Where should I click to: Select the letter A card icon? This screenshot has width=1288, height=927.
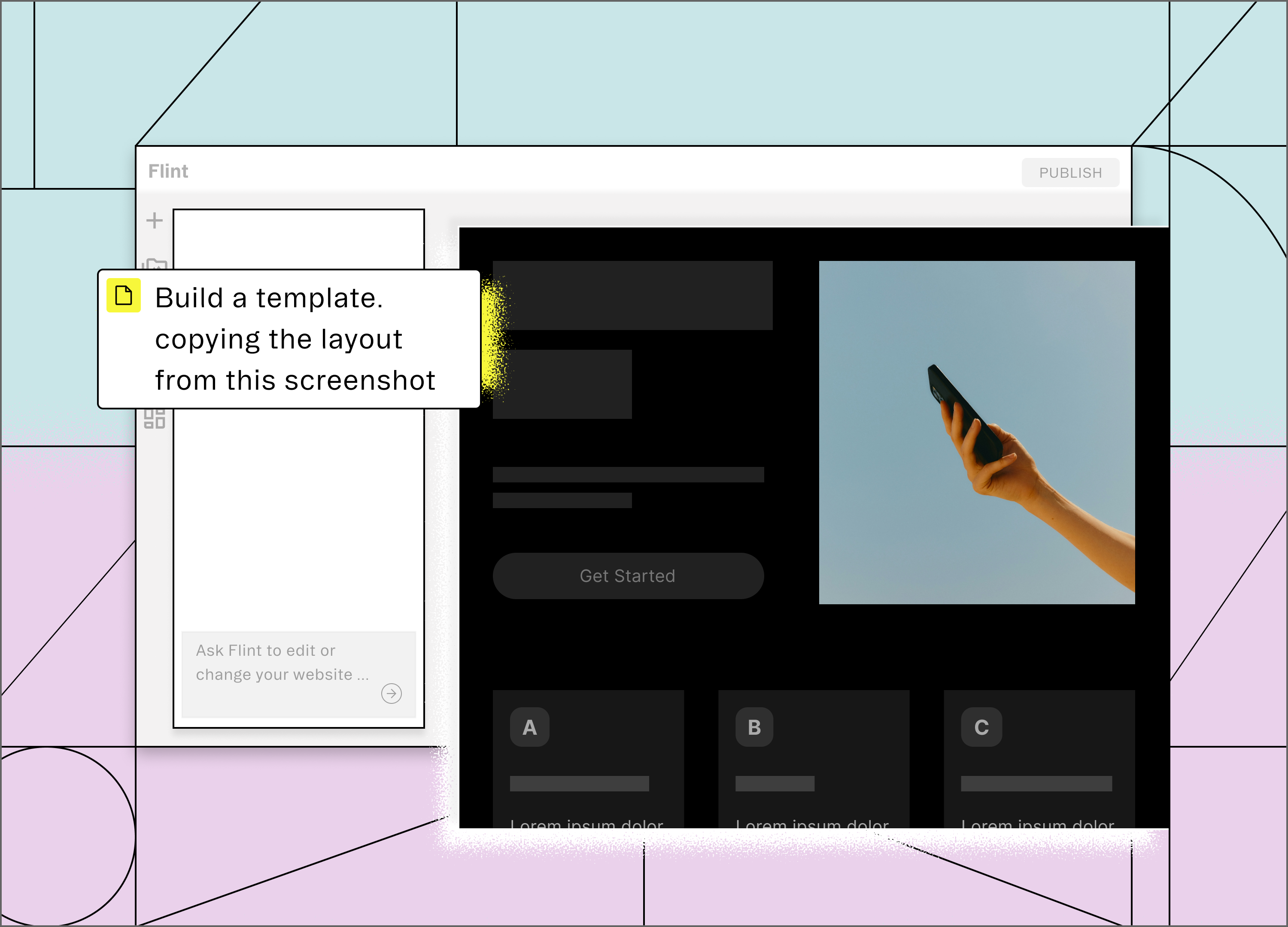click(529, 727)
